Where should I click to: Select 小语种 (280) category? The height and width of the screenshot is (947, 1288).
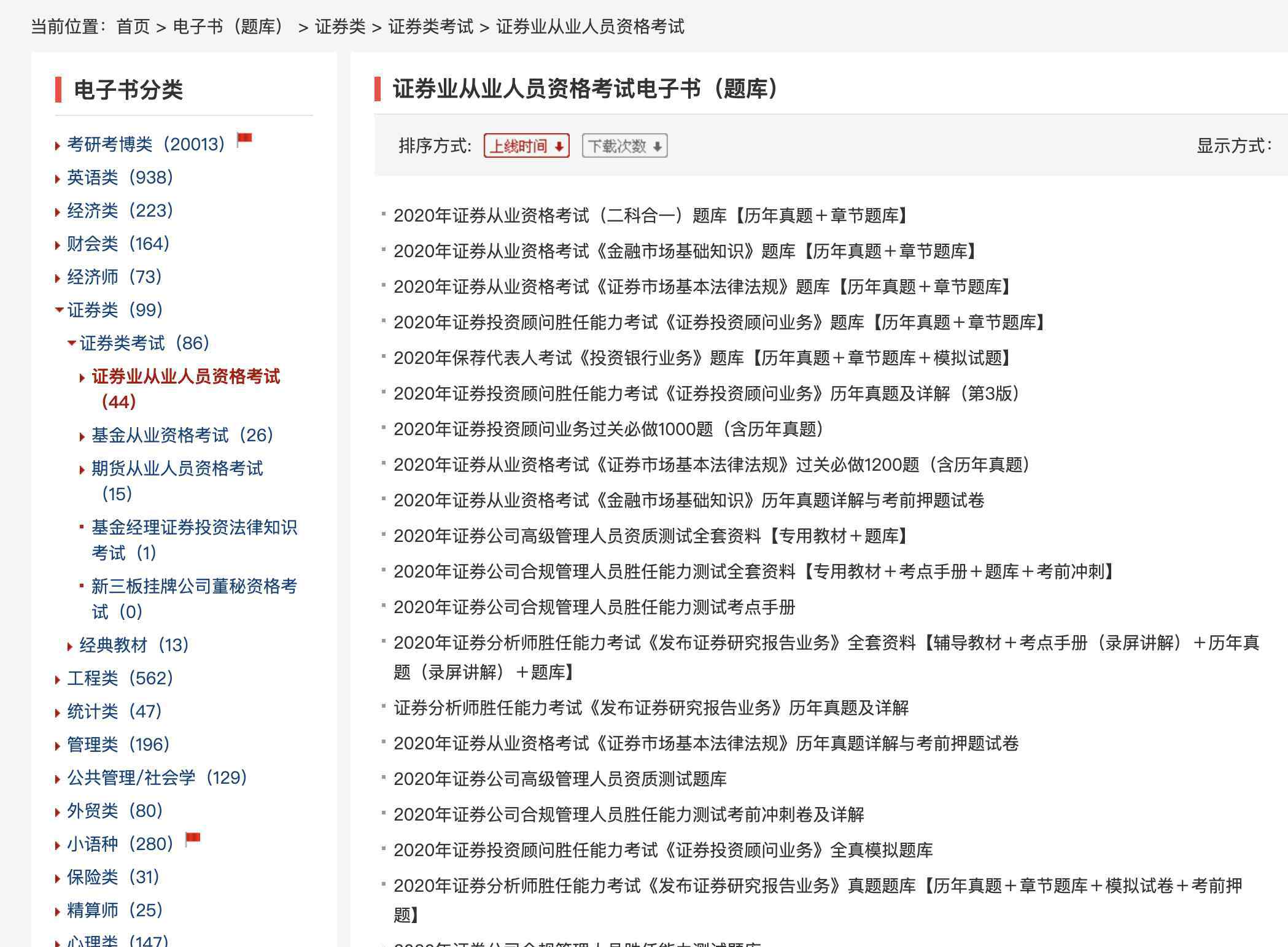click(120, 844)
